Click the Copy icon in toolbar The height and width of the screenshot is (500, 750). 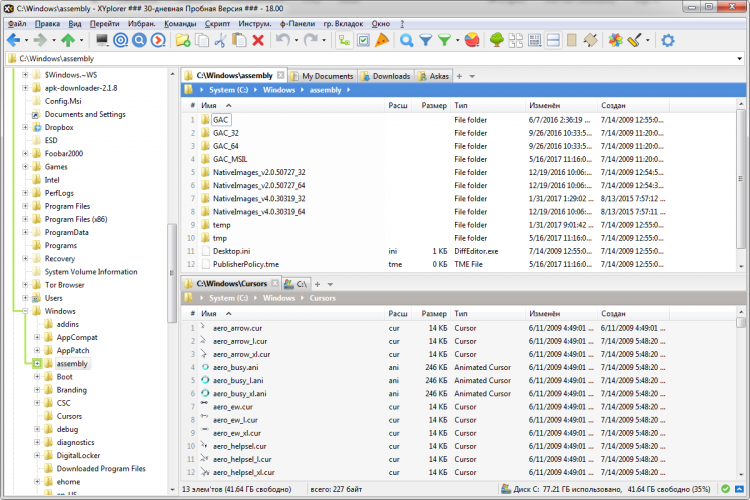tap(202, 40)
